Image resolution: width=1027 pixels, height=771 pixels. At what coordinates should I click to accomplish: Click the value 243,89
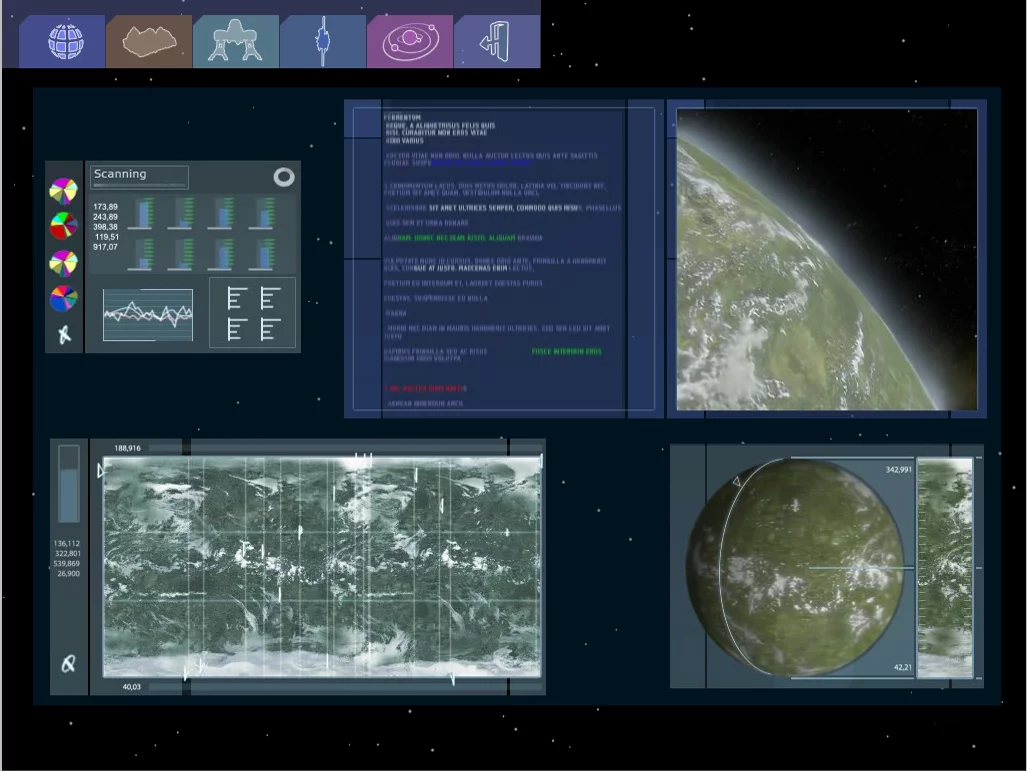coord(105,217)
